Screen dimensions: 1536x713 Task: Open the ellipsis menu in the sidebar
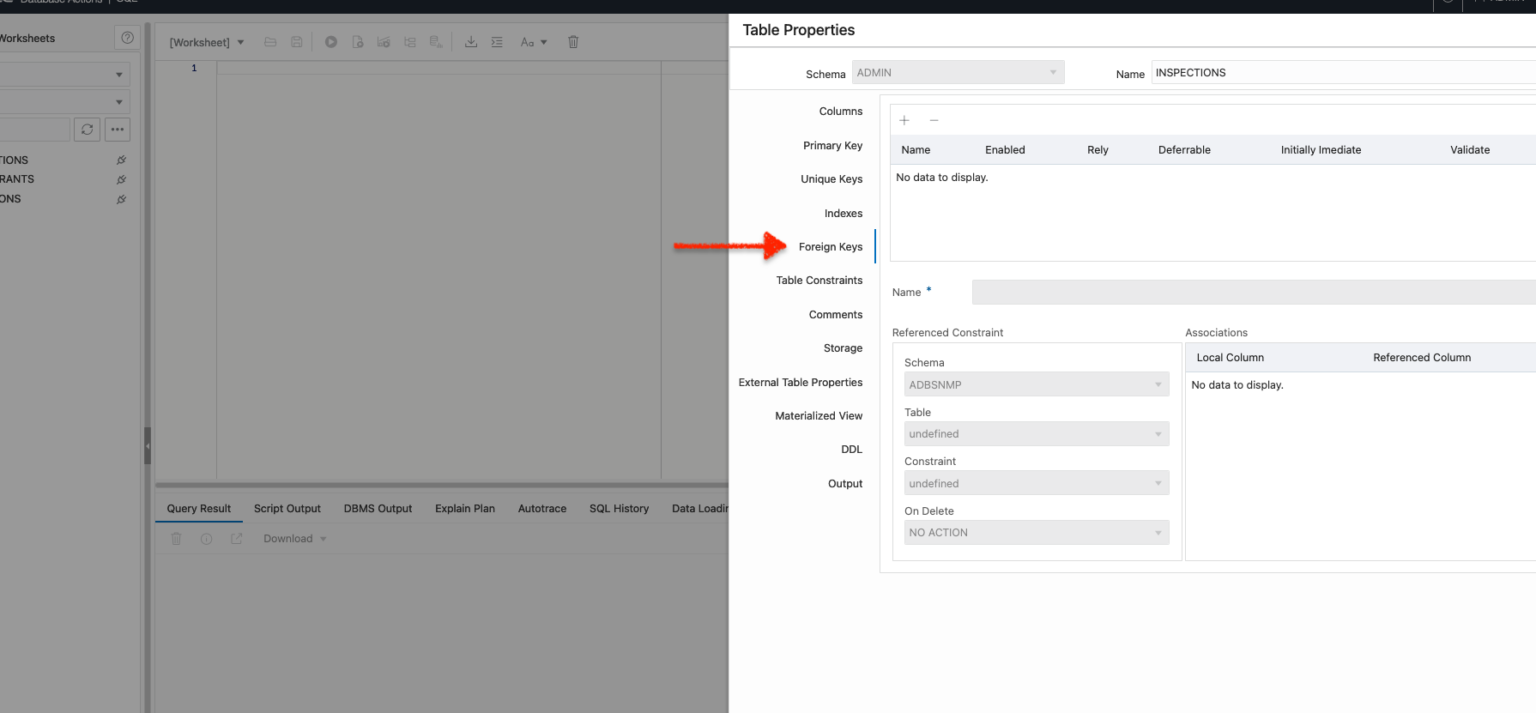point(115,128)
